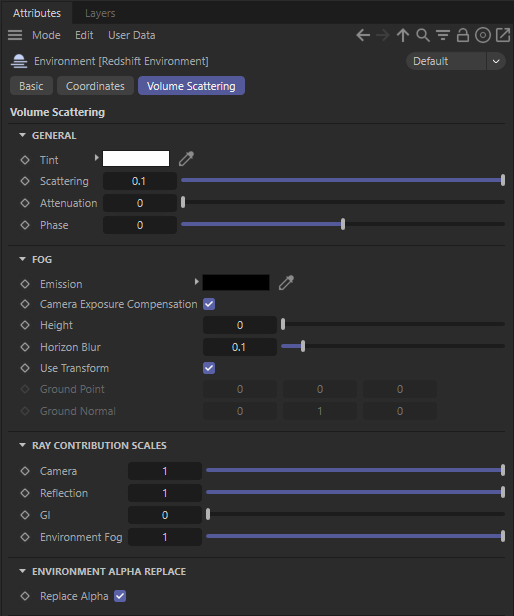Collapse the RAY CONTRIBUTION SCALES section

tap(22, 445)
